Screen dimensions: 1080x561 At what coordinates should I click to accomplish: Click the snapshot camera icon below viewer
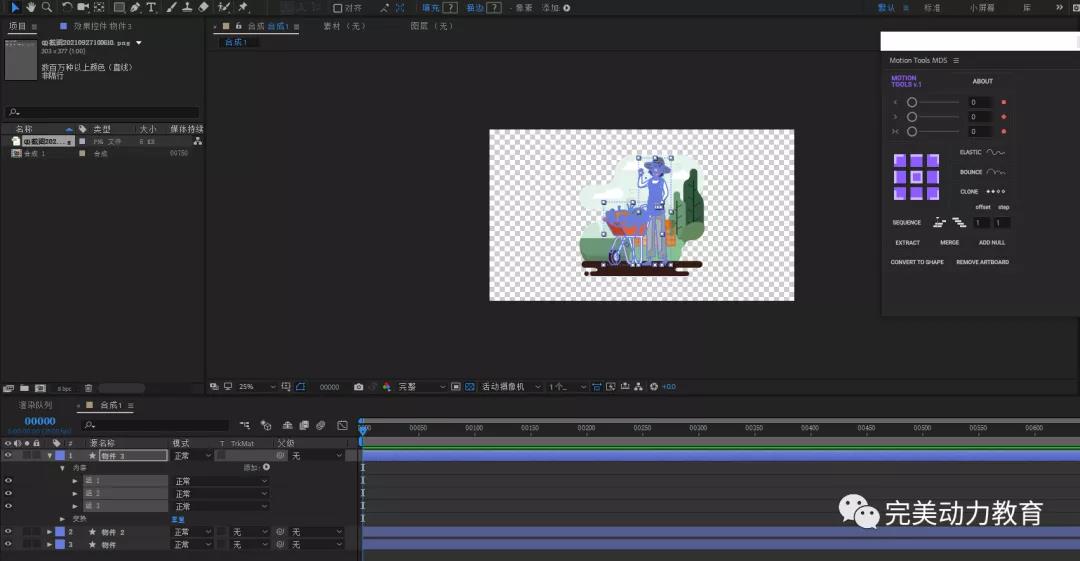[359, 387]
